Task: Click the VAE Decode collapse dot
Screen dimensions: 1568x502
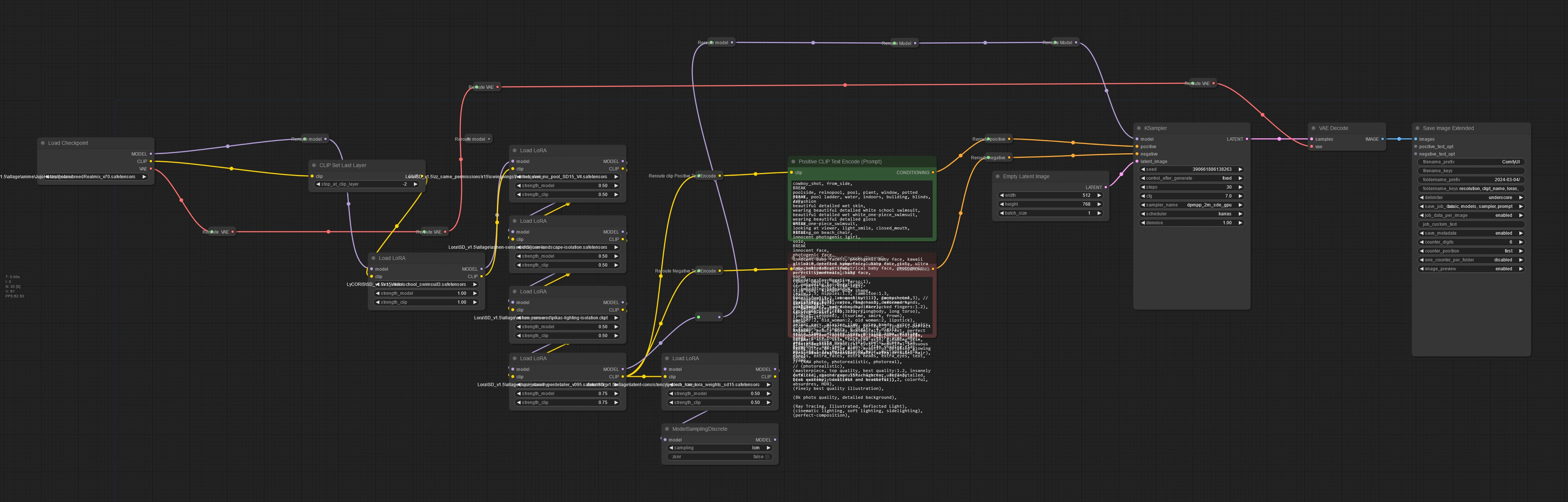Action: click(x=1313, y=128)
